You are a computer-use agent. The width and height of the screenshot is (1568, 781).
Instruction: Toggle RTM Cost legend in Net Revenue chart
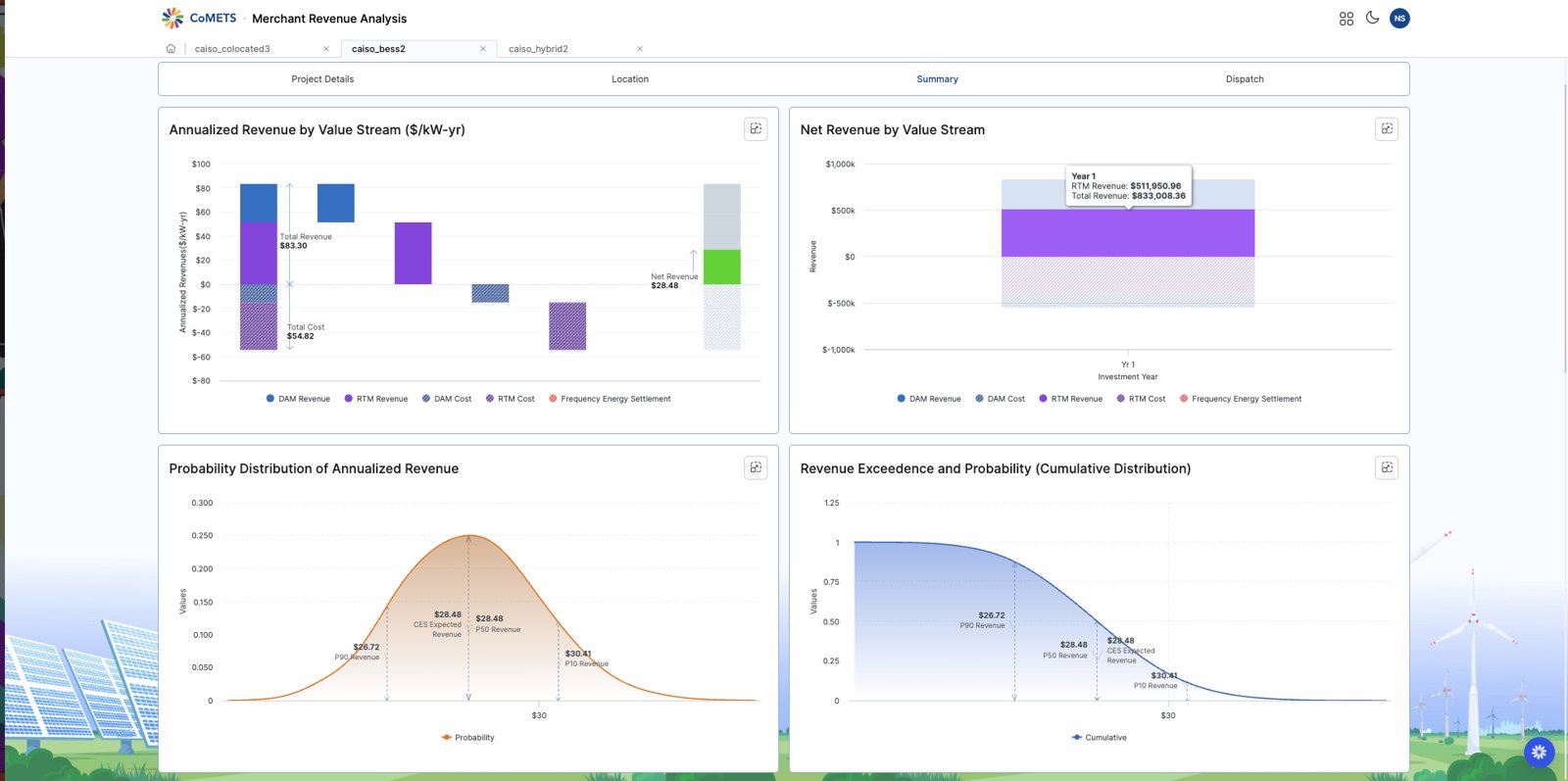point(1141,399)
